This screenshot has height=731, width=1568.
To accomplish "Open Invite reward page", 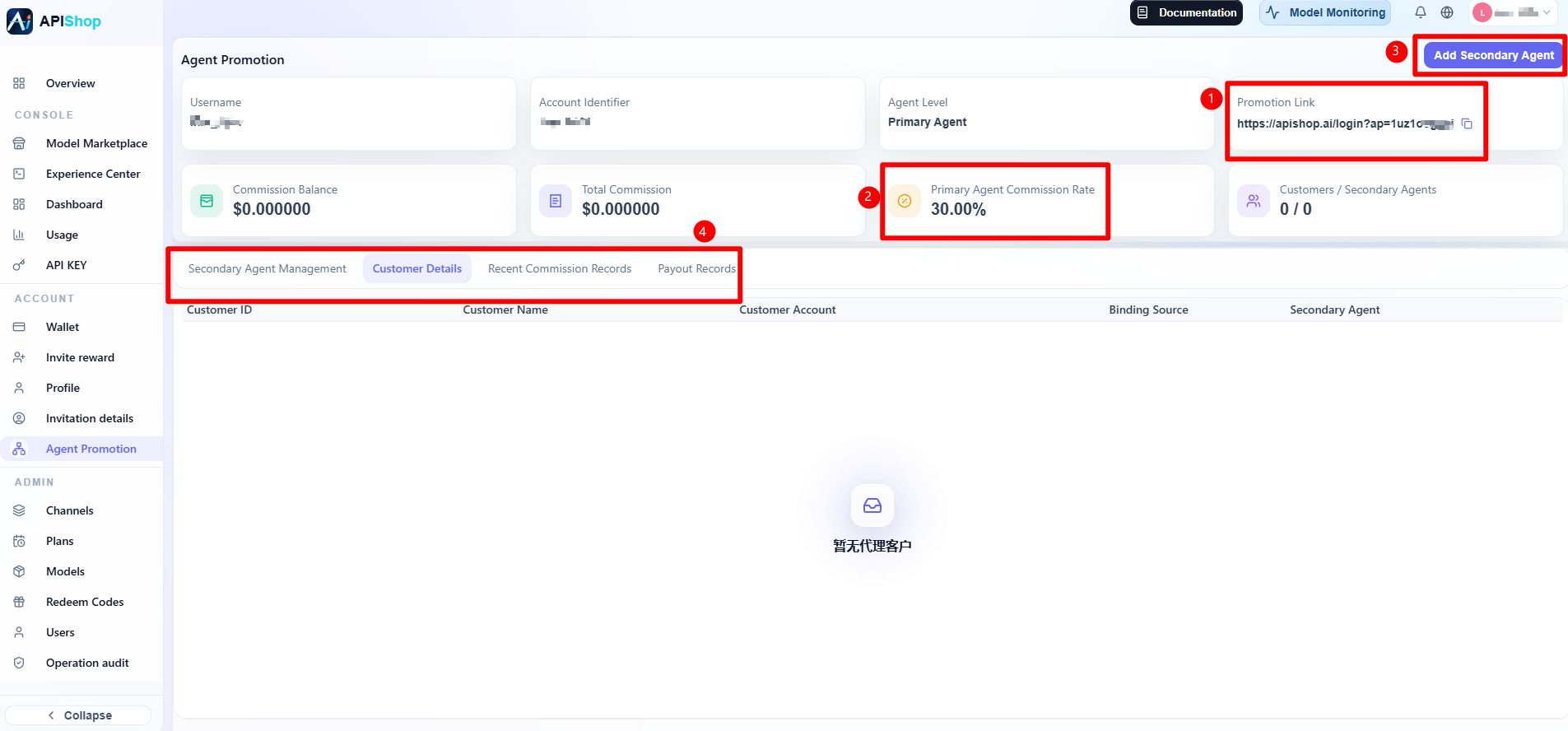I will 81,357.
